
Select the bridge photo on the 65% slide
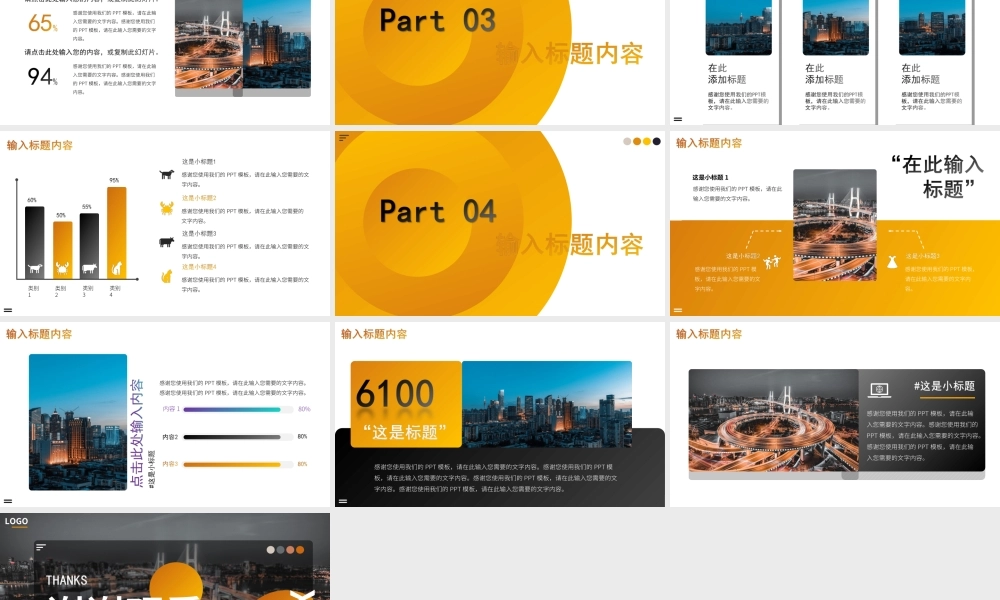(x=209, y=45)
